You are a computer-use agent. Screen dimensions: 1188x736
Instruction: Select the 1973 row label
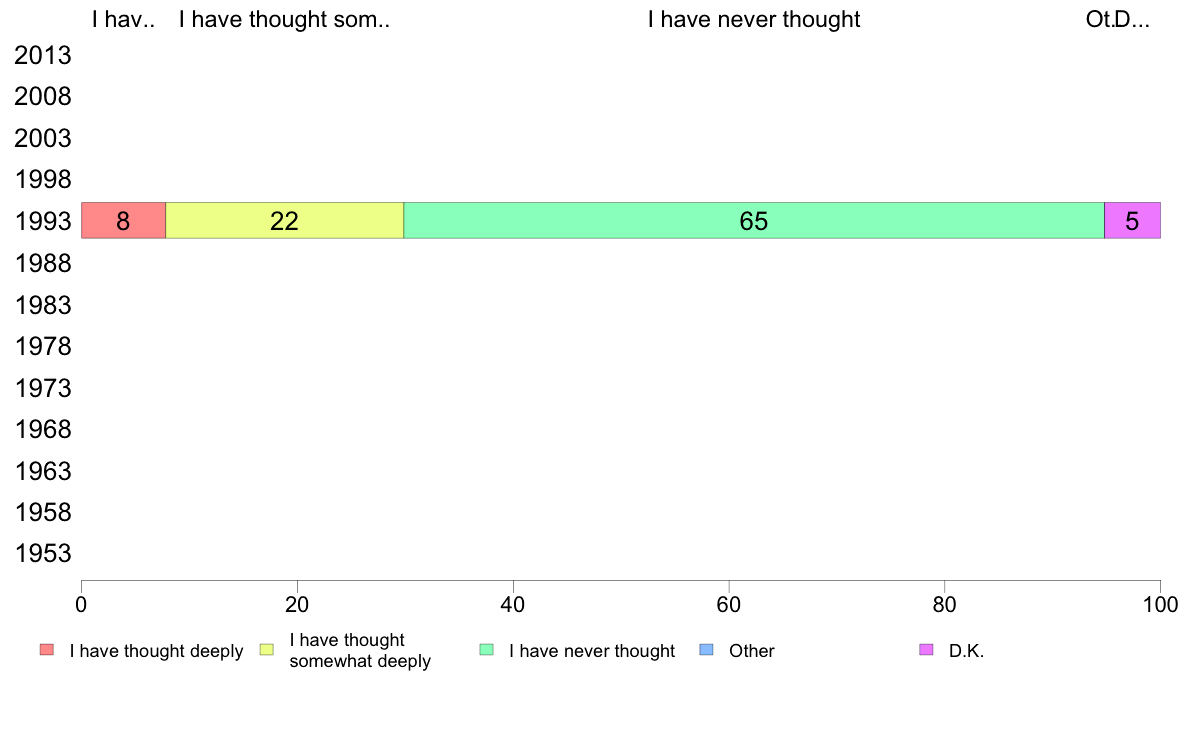(43, 388)
